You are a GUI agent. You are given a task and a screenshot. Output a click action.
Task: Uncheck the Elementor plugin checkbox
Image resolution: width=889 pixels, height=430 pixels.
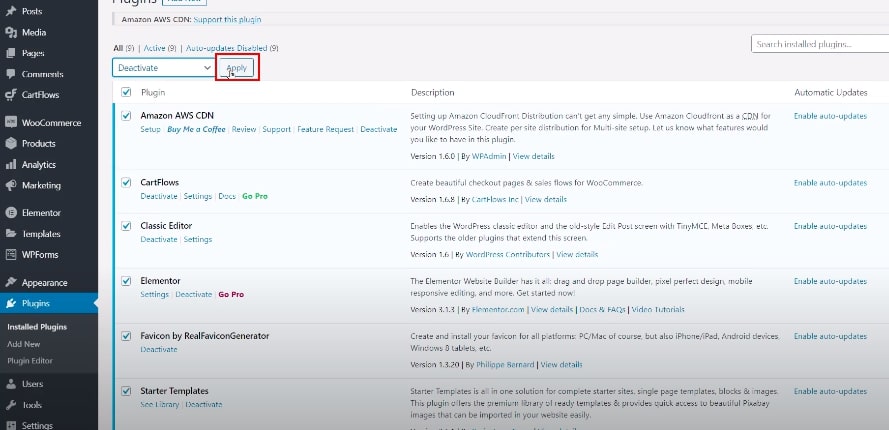click(126, 281)
